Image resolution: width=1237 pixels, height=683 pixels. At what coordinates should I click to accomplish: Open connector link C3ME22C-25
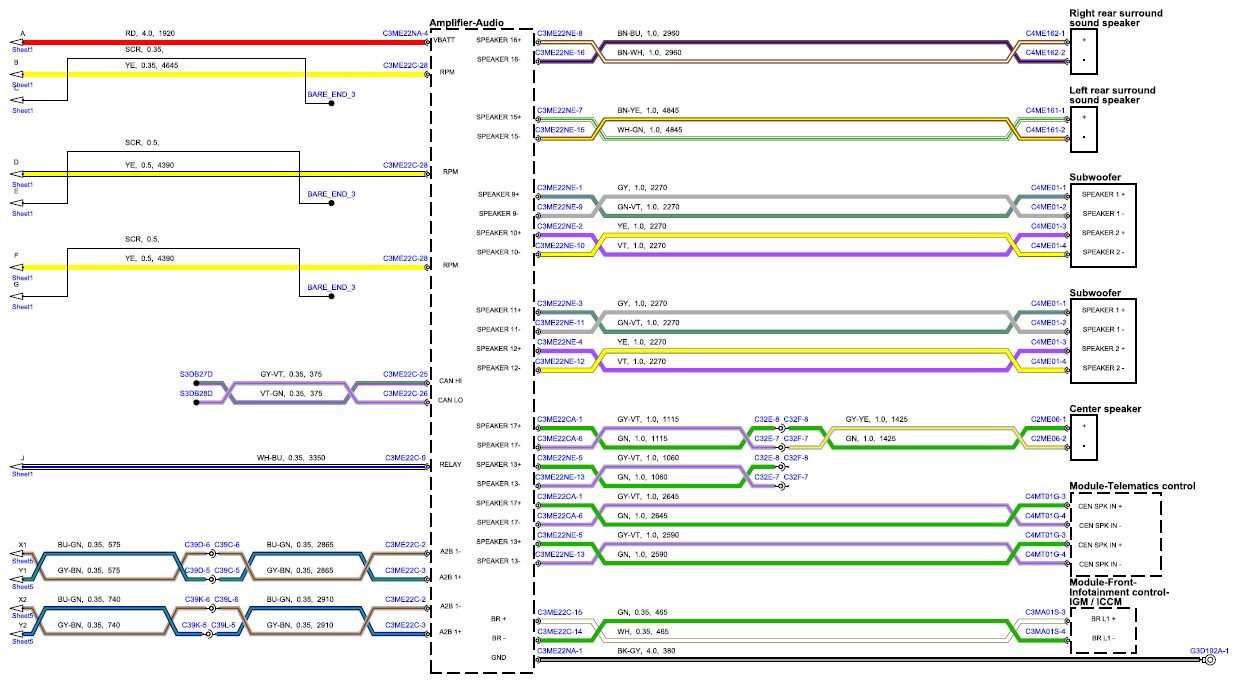click(405, 373)
